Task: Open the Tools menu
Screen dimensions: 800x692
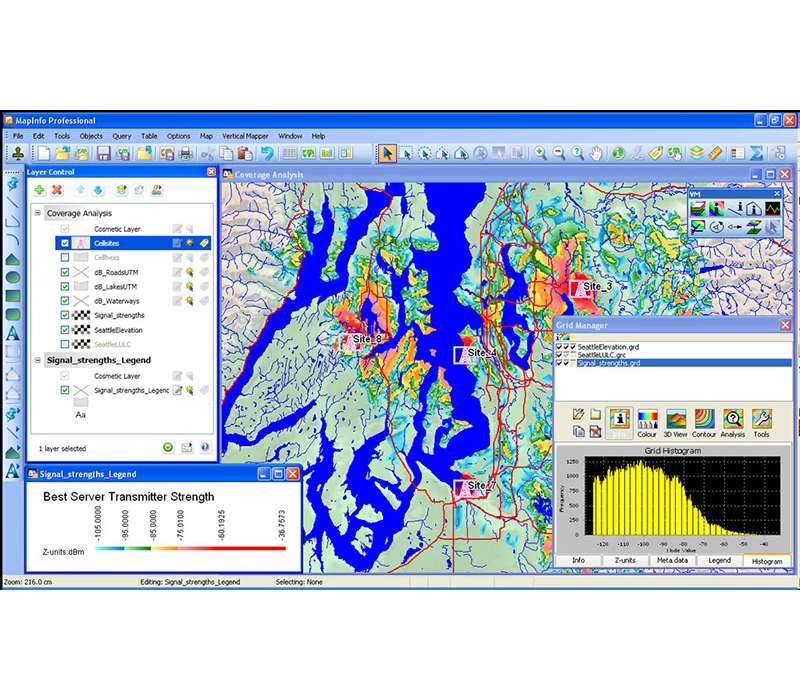Action: 62,136
